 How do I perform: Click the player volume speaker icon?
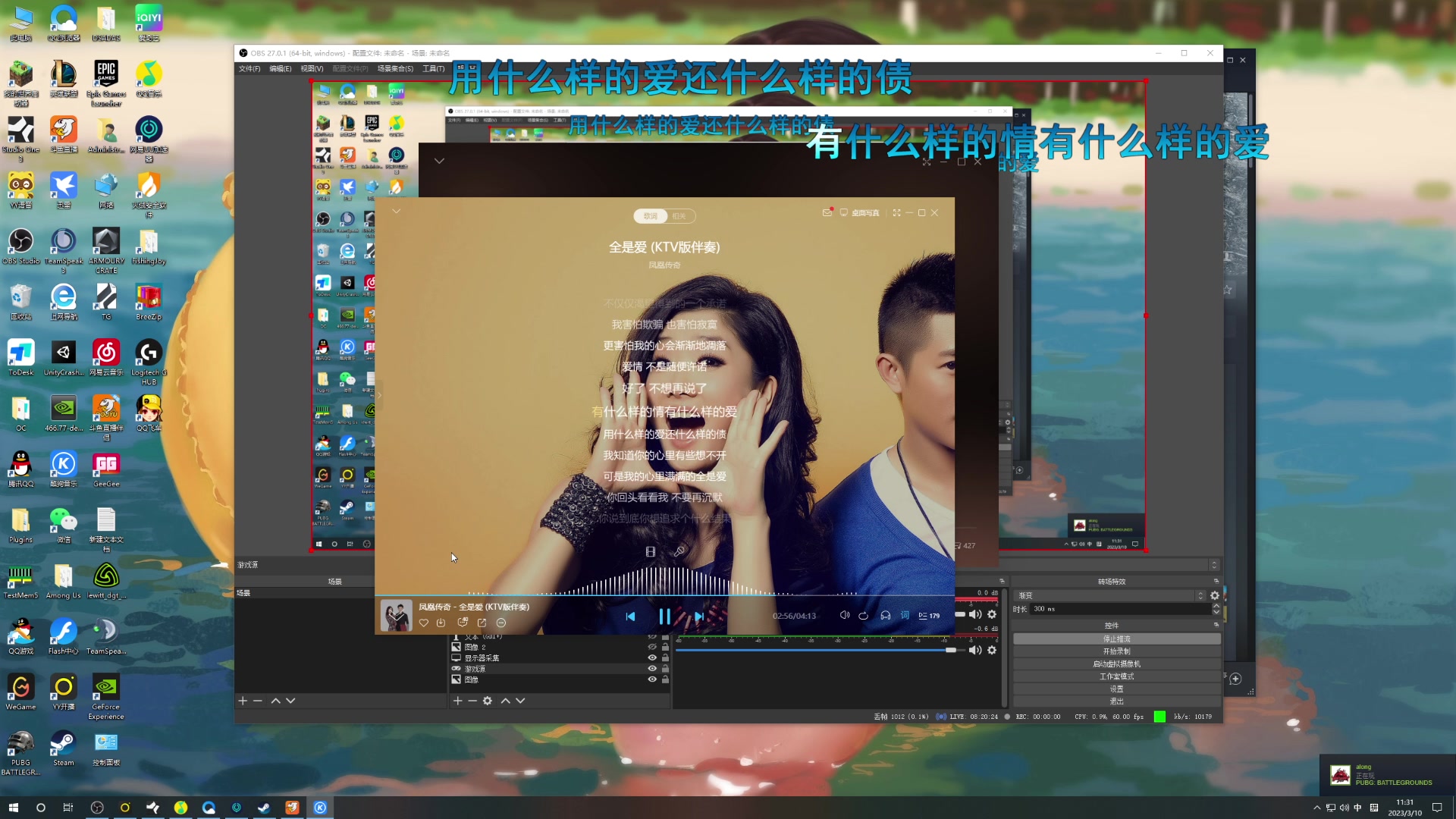[x=844, y=615]
